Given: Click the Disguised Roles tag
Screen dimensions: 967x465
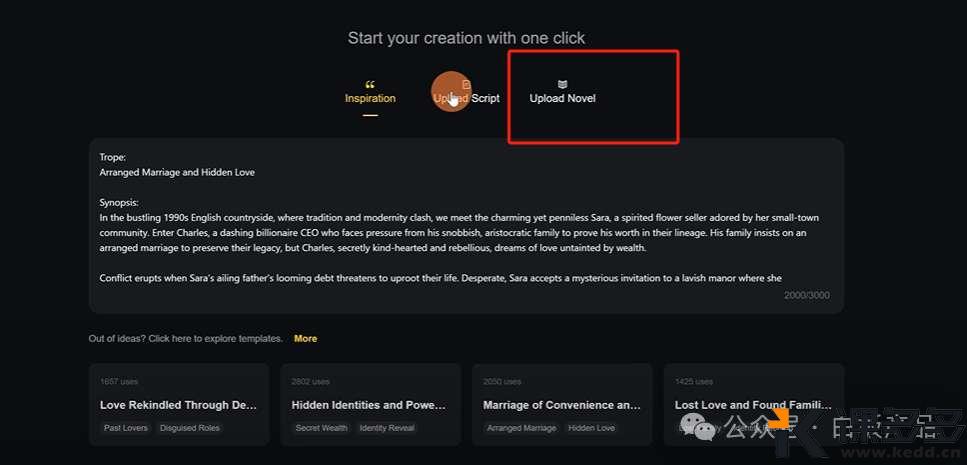Looking at the screenshot, I should point(191,428).
